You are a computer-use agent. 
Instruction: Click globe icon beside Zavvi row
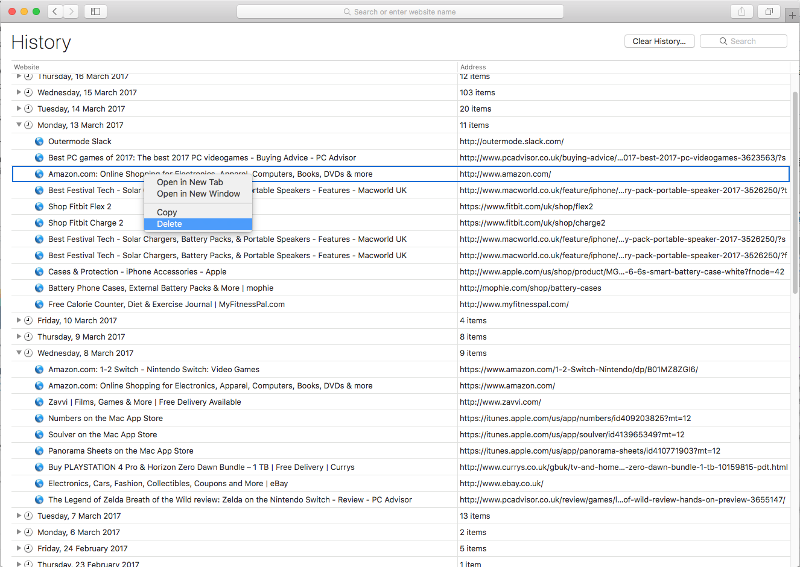coord(39,402)
